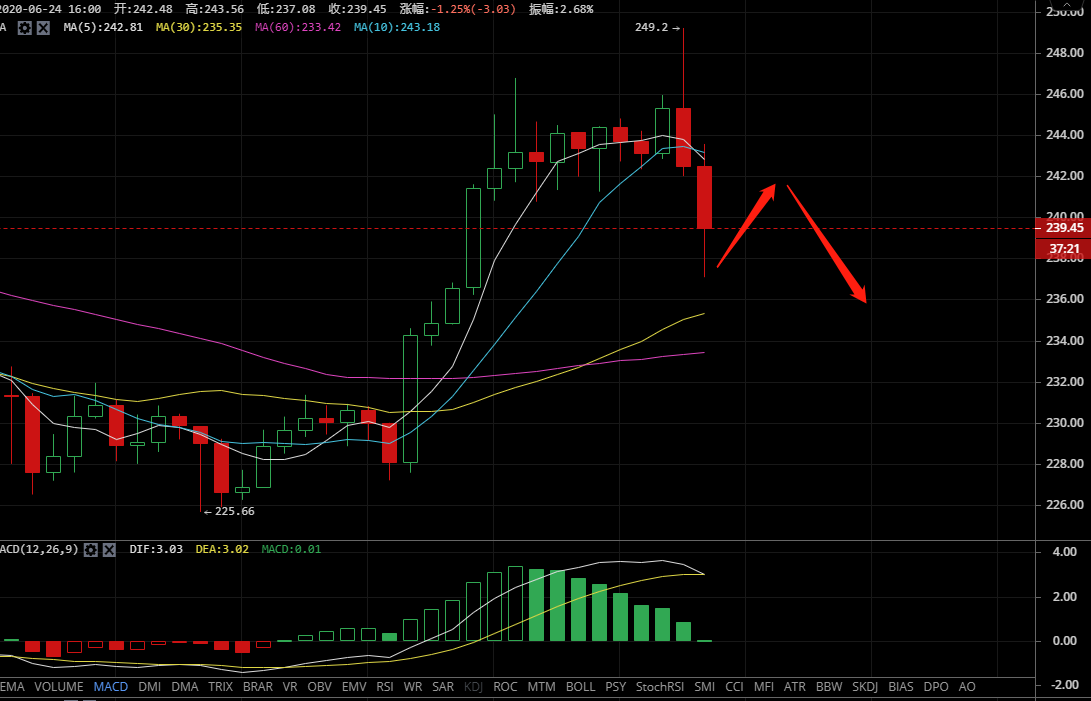
Task: Click the 225.66 low price marker
Action: tap(229, 511)
